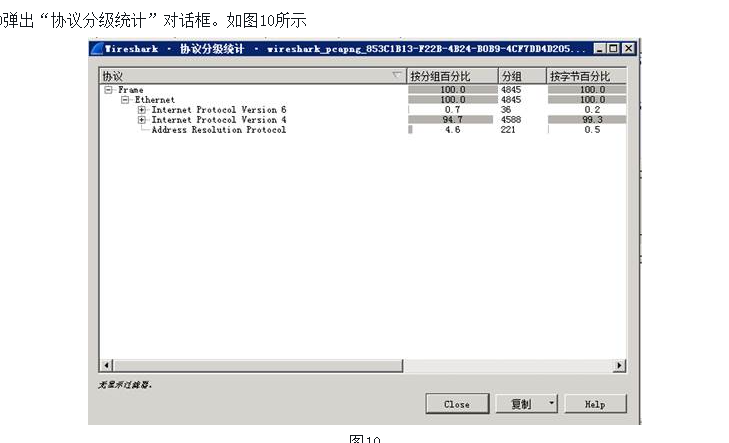This screenshot has height=443, width=729.
Task: Sort by 按字节百分比 column header
Action: click(586, 76)
